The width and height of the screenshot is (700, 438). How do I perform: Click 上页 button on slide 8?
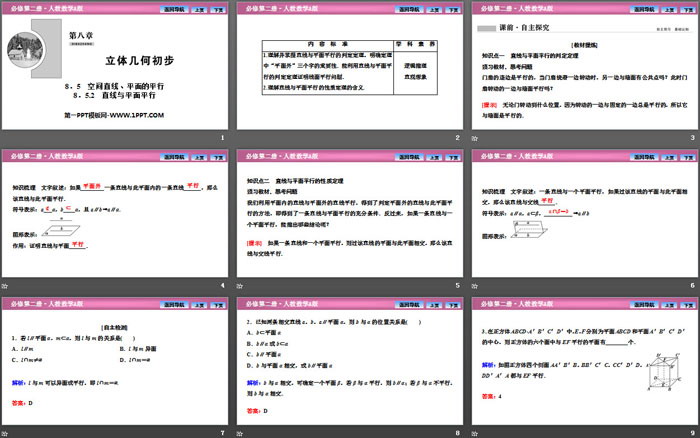pos(434,305)
